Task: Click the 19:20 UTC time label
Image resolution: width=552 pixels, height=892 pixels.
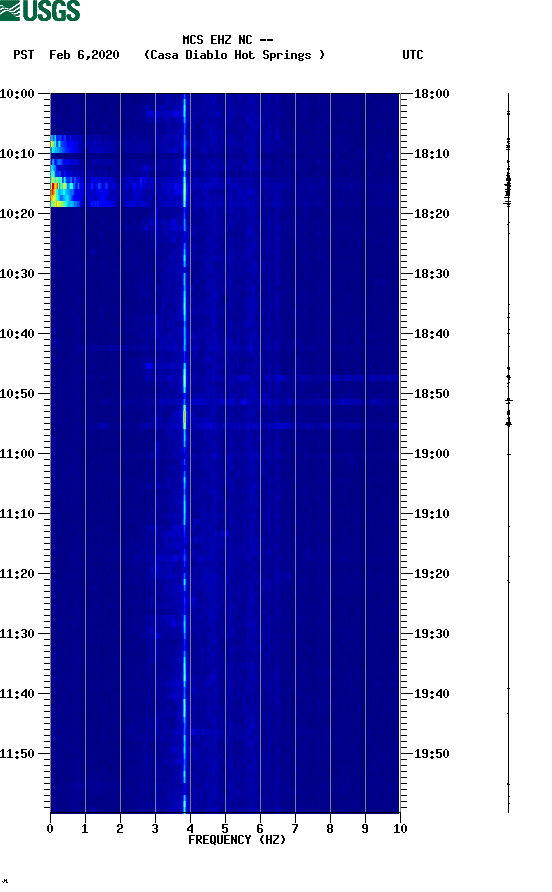Action: click(431, 573)
